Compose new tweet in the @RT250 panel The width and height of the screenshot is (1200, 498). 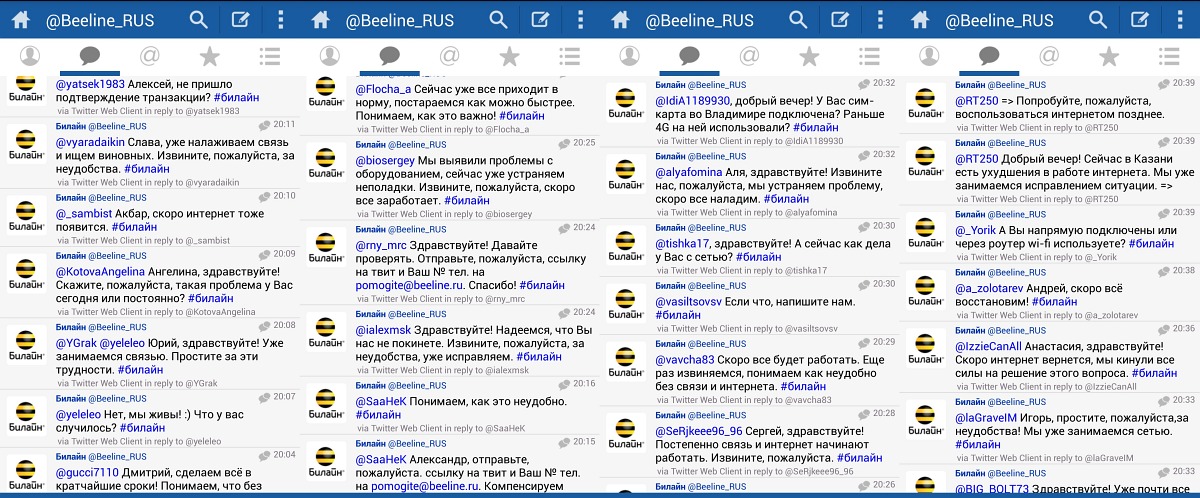pos(1140,20)
